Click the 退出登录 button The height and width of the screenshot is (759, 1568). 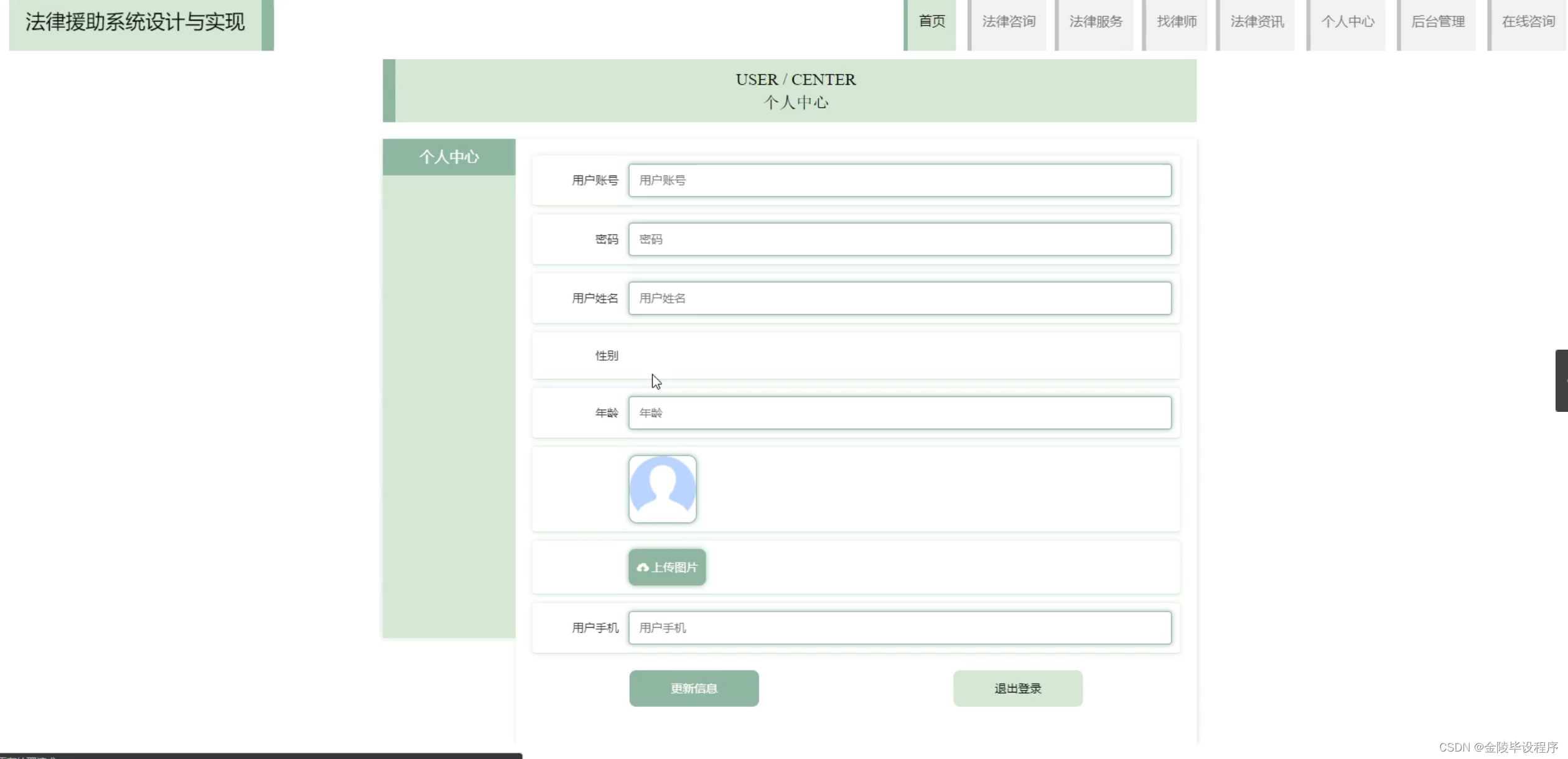pos(1017,689)
